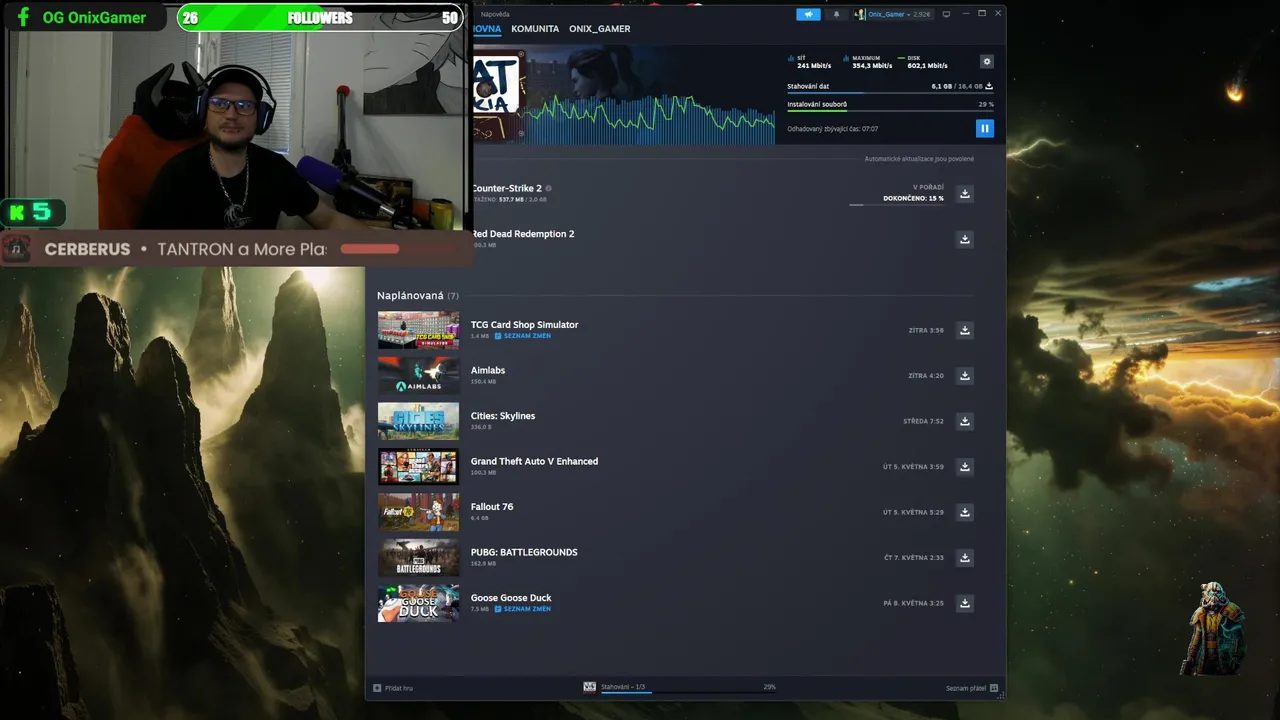This screenshot has height=720, width=1280.
Task: Click download icon beside 6,1 GB / 16,4 GB
Action: (989, 86)
